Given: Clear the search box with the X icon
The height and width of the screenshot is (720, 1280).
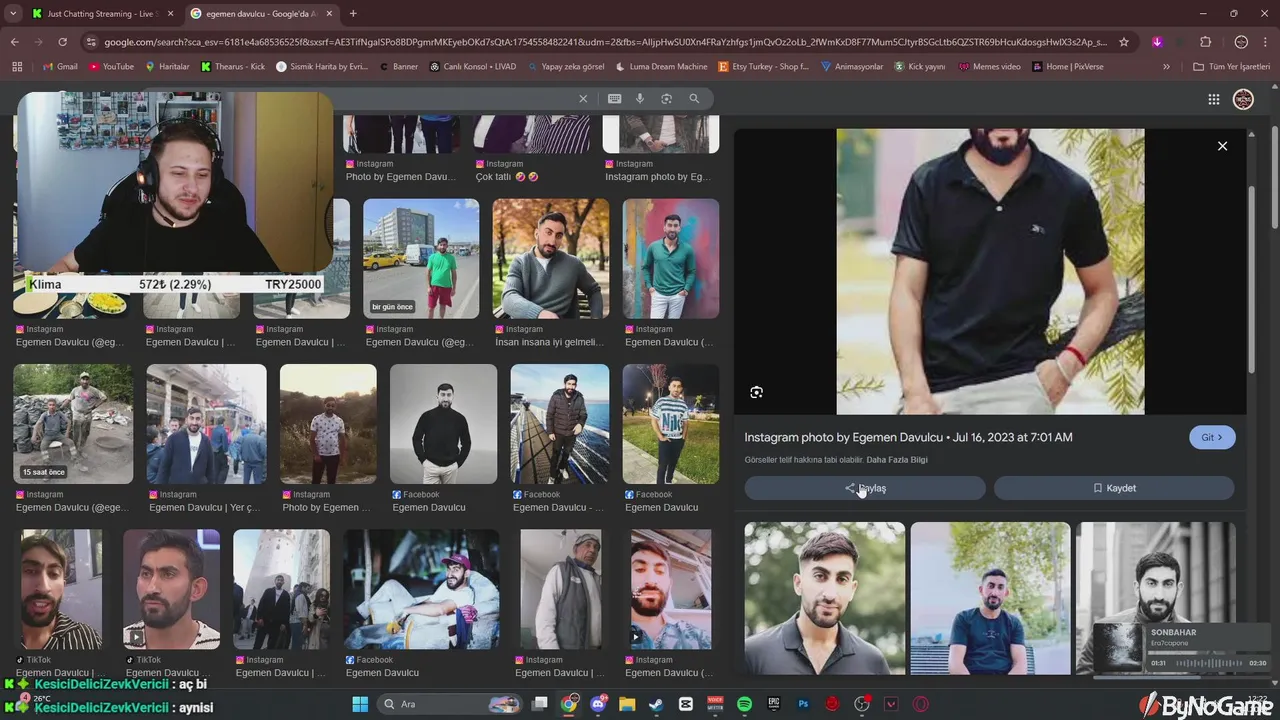Looking at the screenshot, I should point(583,99).
